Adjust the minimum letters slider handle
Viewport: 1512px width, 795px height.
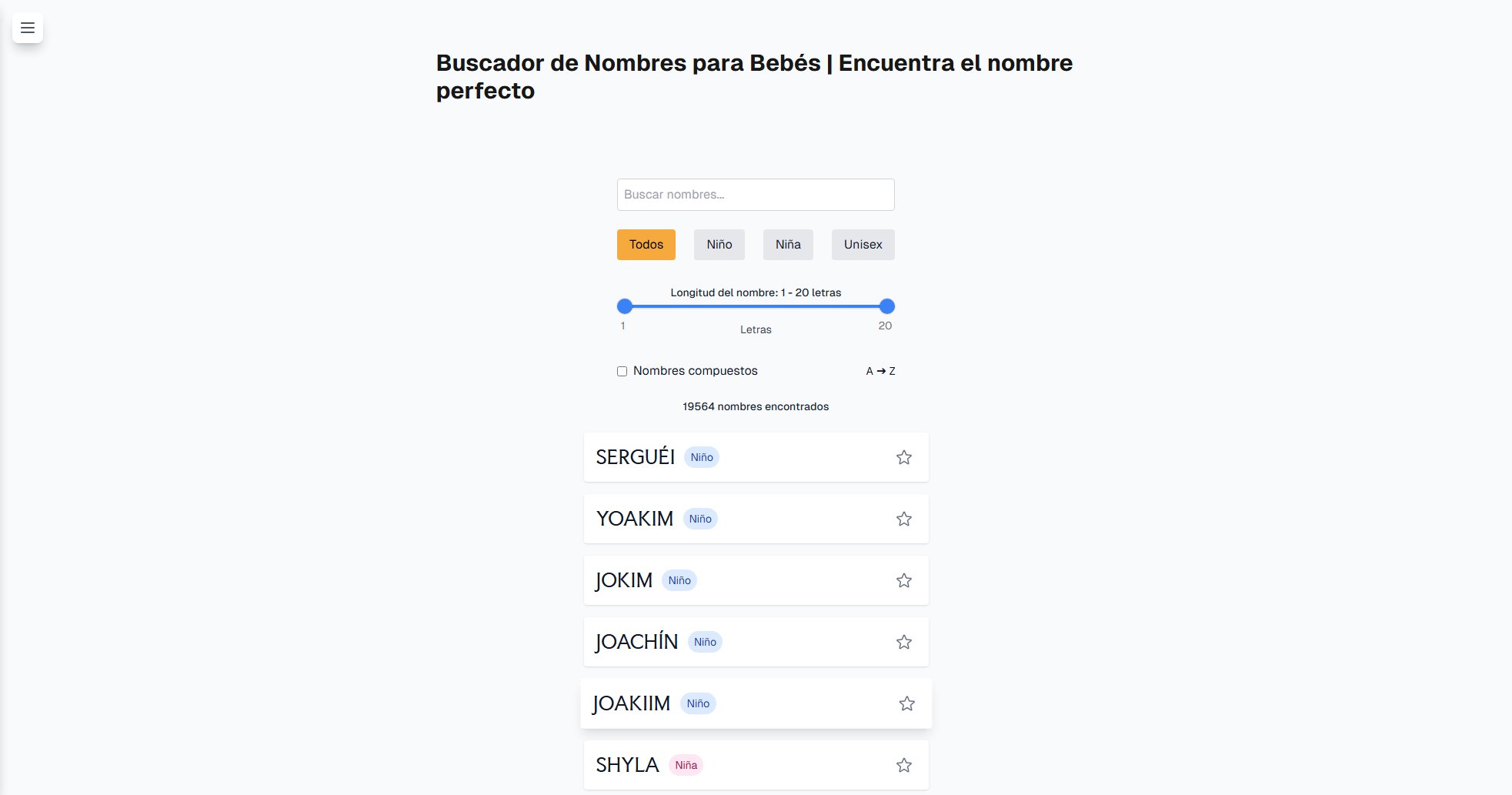click(623, 306)
